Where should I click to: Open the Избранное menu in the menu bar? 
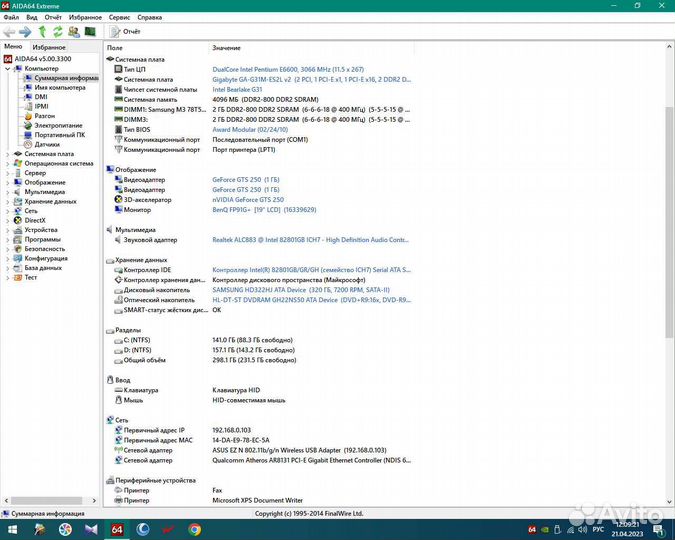[85, 17]
